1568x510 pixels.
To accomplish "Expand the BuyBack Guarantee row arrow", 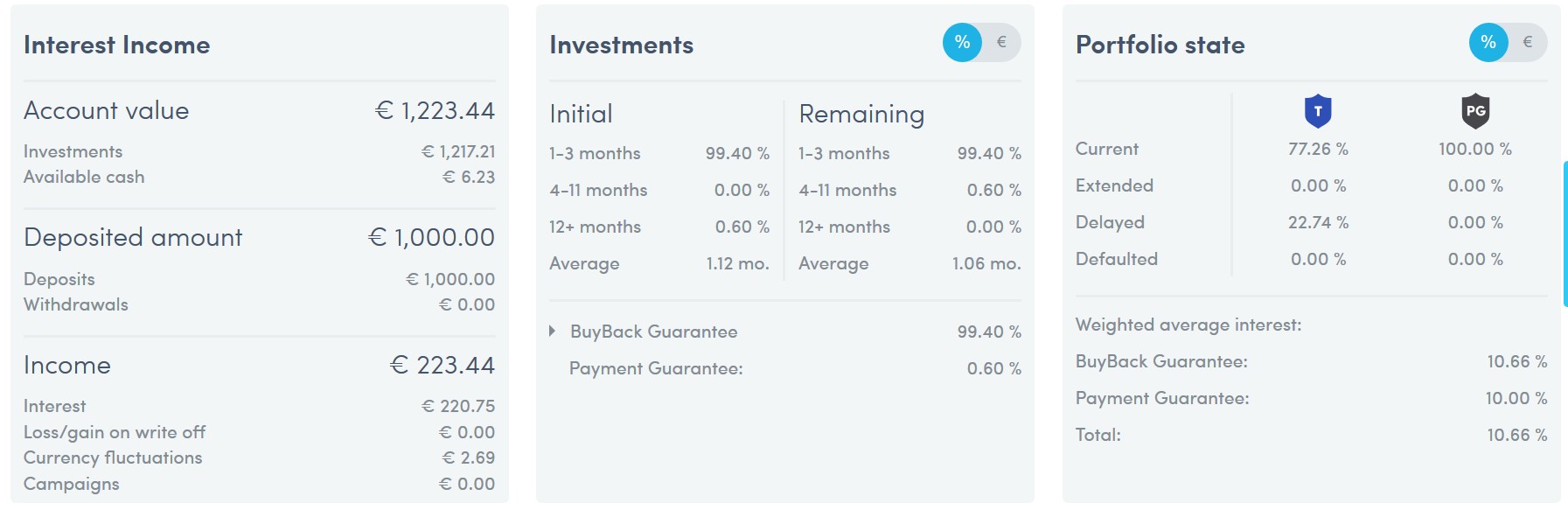I will click(553, 331).
